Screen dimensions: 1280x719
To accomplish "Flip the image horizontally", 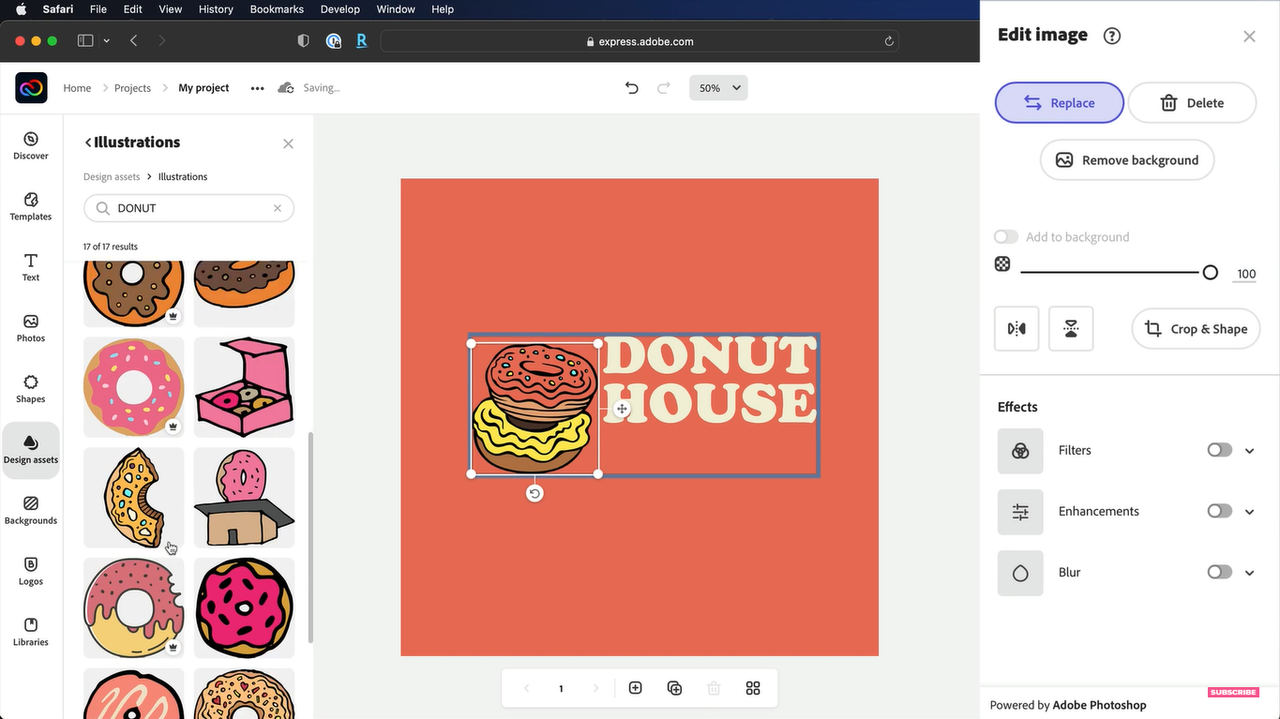I will (x=1017, y=329).
